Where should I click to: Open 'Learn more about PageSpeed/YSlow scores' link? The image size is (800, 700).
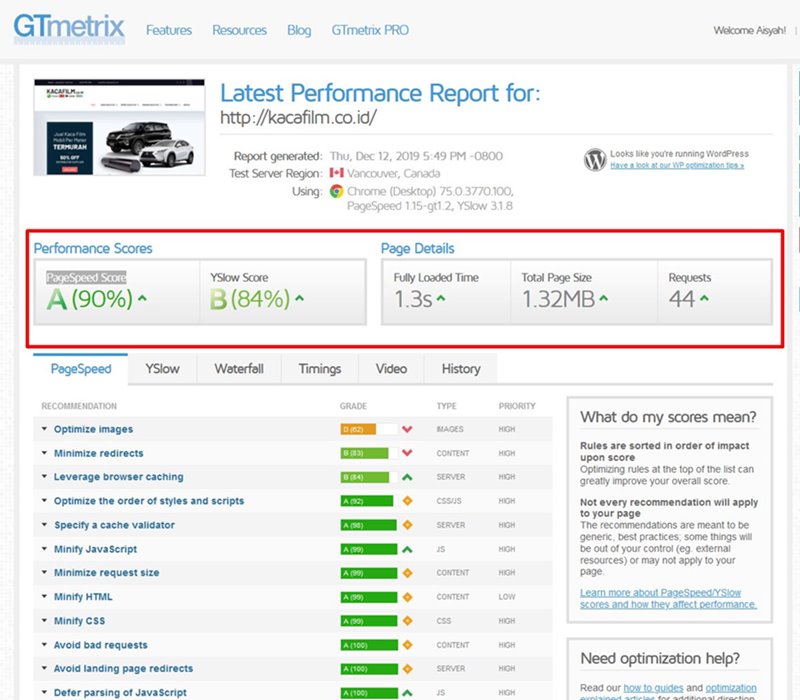tap(668, 598)
